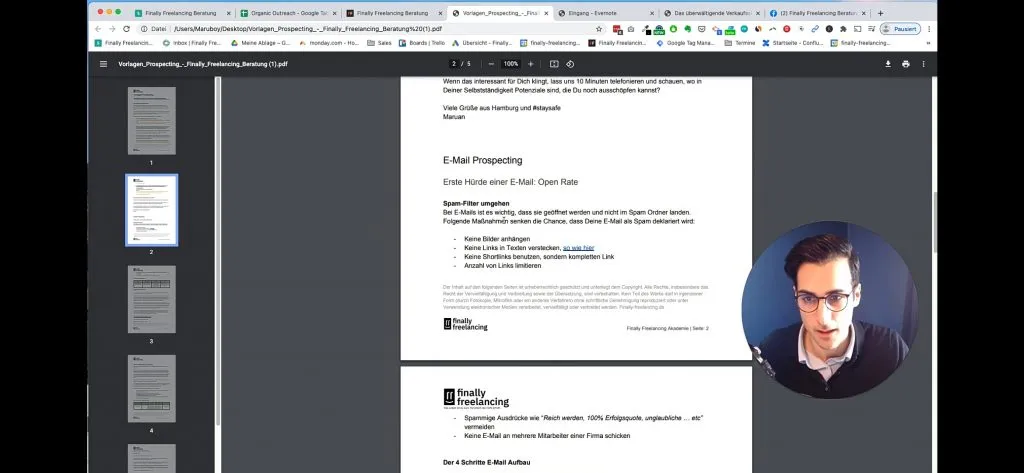Click the file info icon in address bar
The width and height of the screenshot is (1024, 473).
coord(144,29)
